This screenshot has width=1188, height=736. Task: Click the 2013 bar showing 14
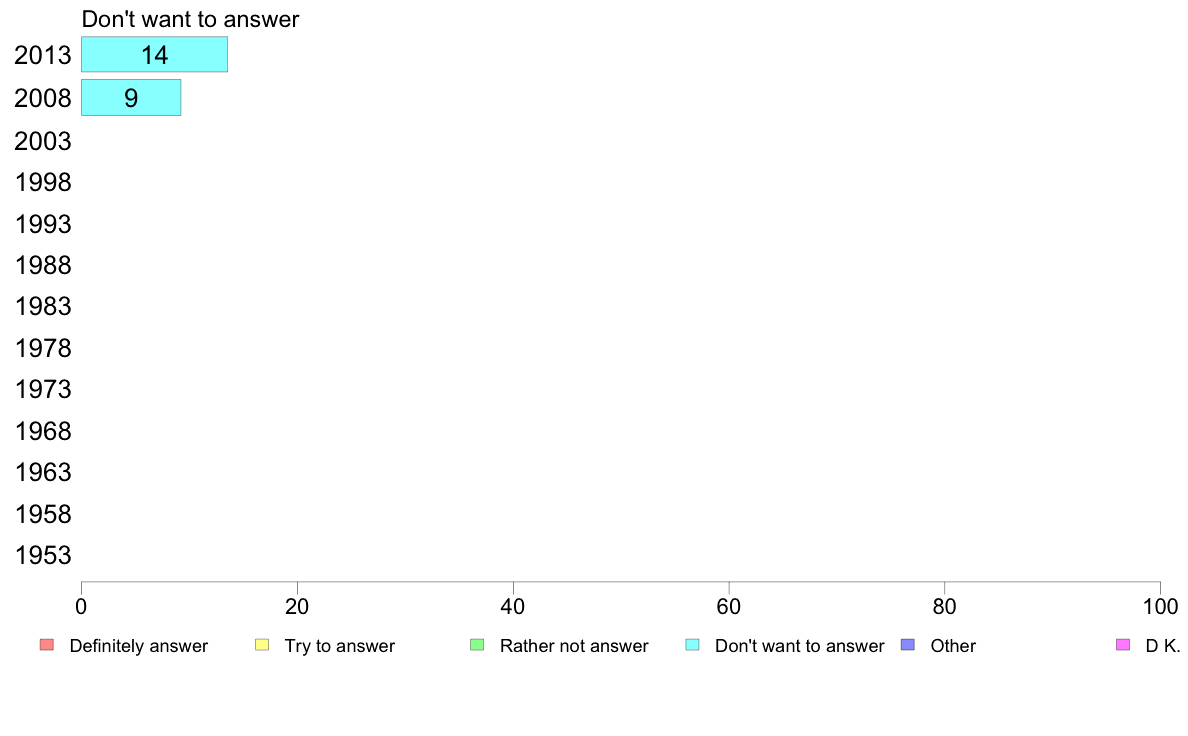[155, 55]
